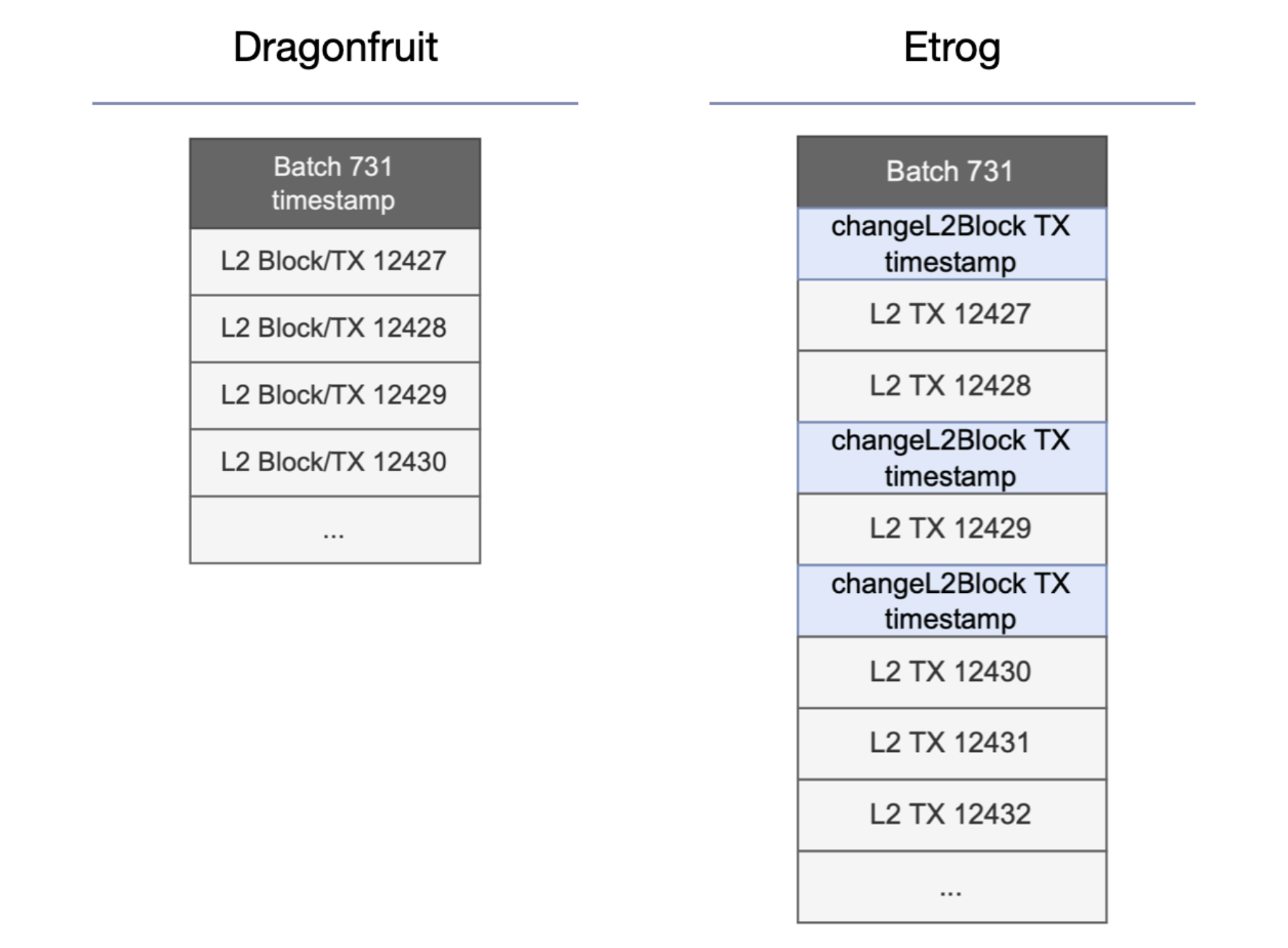Screen dimensions: 1288x948
Task: Click the first changeL2Block TX timestamp box
Action: click(x=951, y=243)
